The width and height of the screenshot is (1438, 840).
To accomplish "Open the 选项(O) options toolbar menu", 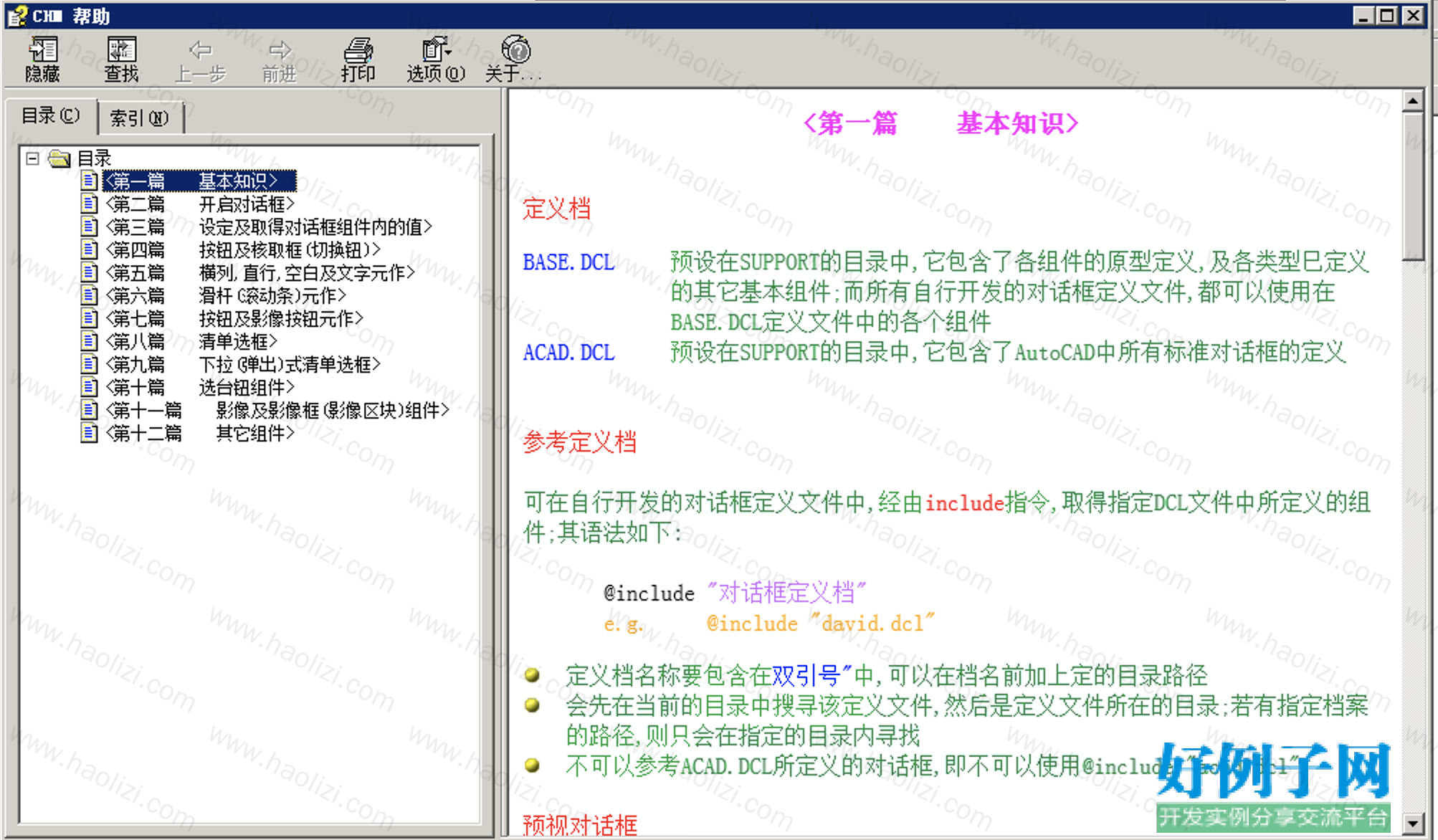I will point(436,60).
